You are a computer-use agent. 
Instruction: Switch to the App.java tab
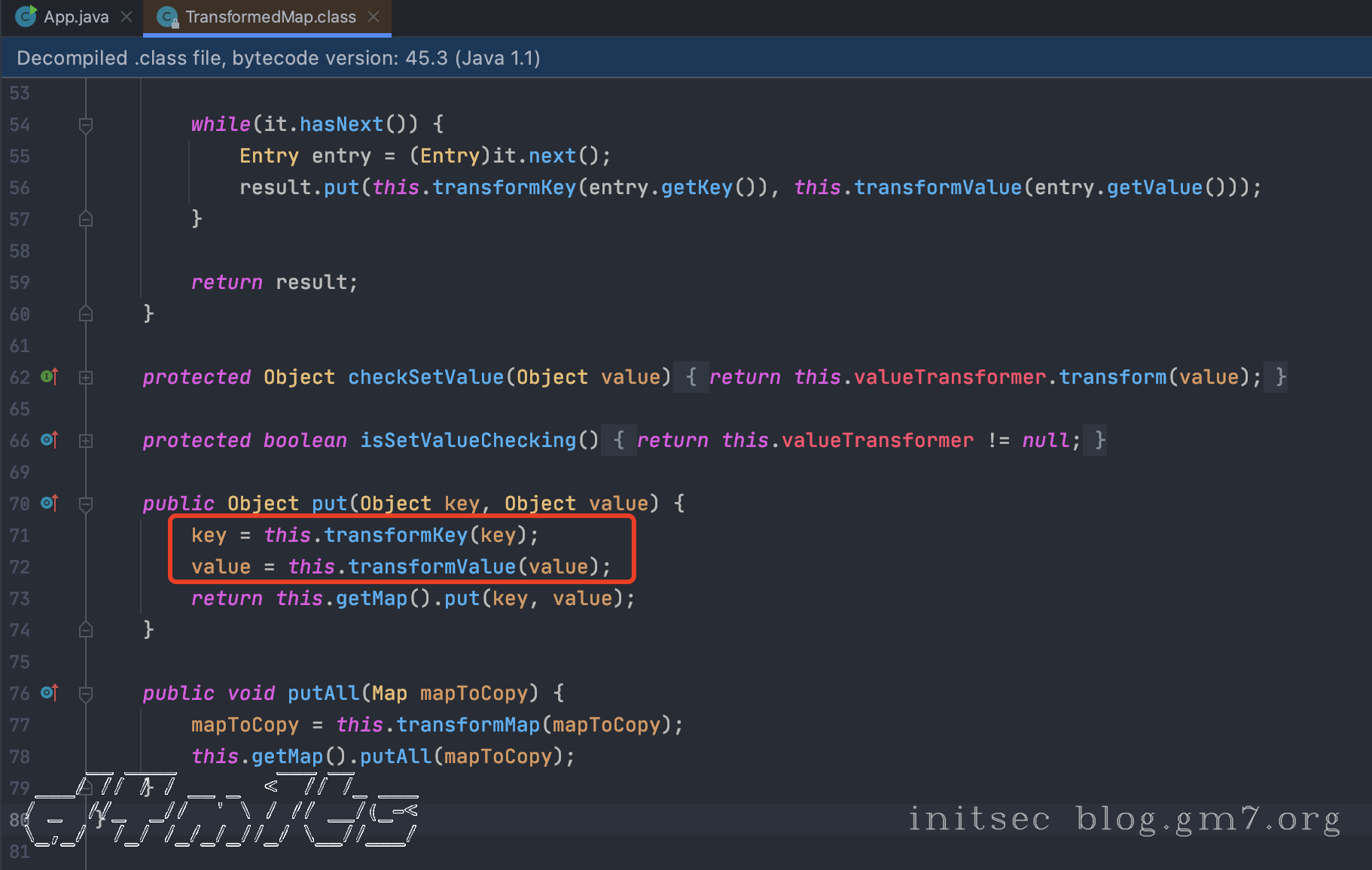click(76, 17)
